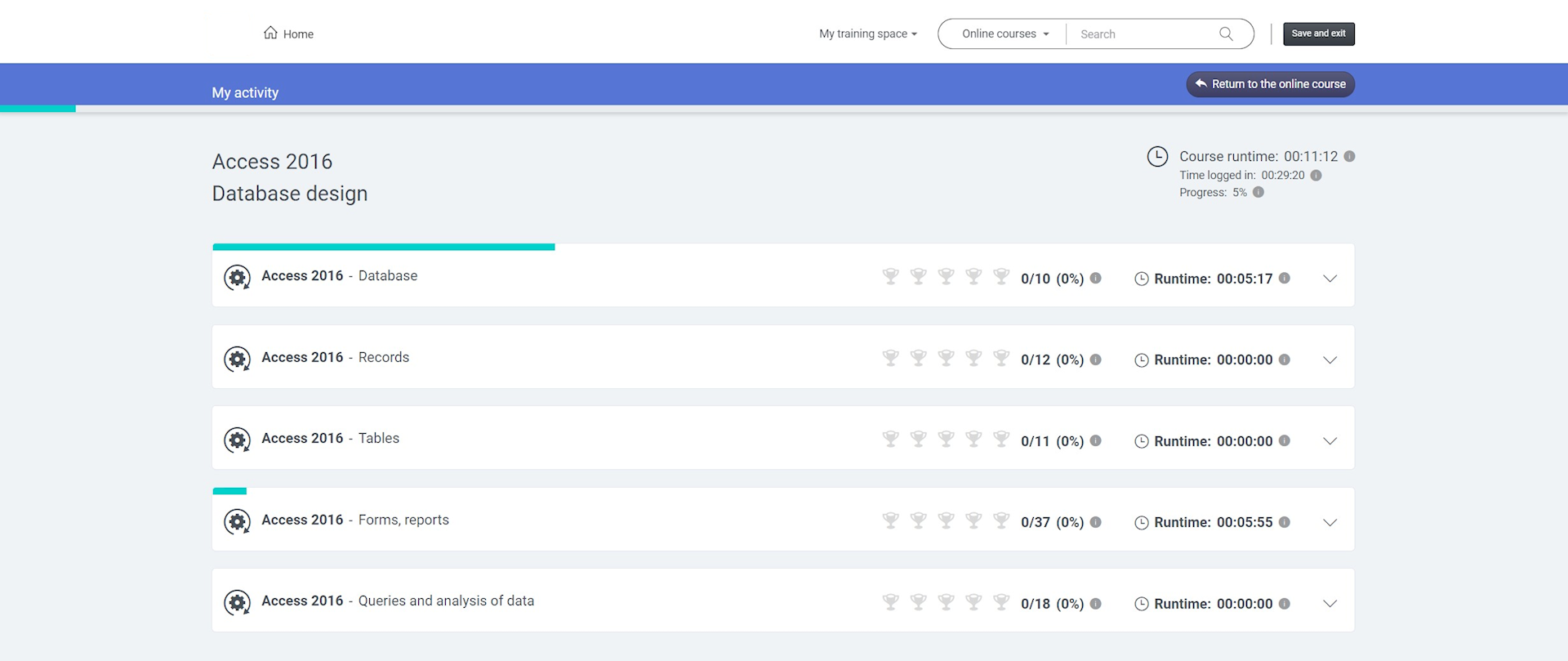Click the Forms, reports progress bar
This screenshot has height=661, width=1568.
tap(229, 491)
